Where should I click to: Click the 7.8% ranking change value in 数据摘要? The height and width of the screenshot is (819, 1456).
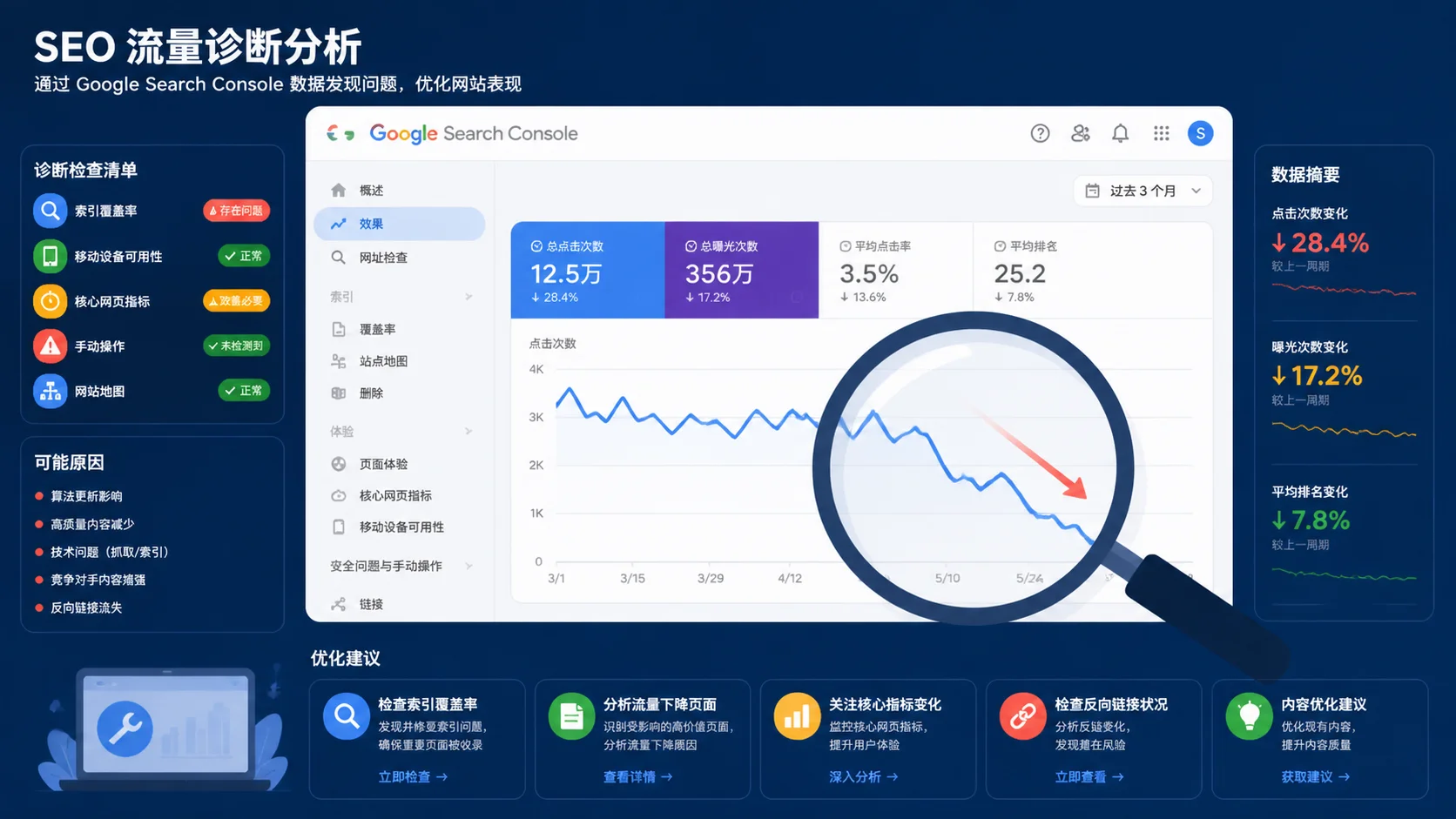tap(1311, 520)
